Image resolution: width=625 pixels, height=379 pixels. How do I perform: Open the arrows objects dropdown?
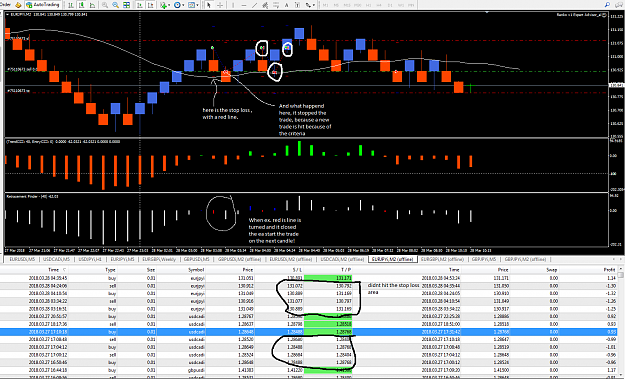309,5
